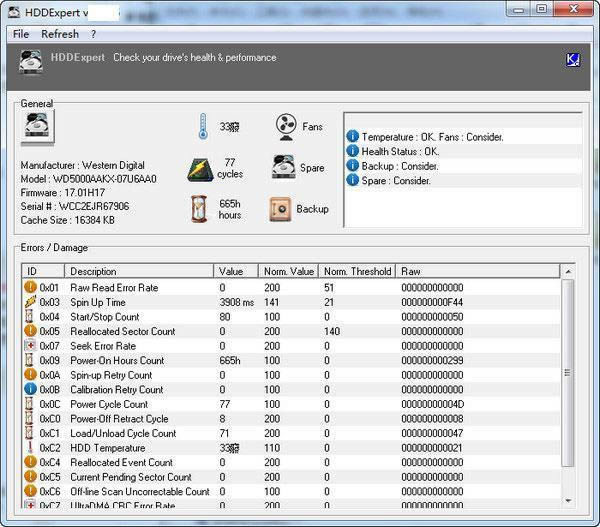This screenshot has height=527, width=600.
Task: Click hourglass icon for Start/Stop Count
Action: (29, 316)
